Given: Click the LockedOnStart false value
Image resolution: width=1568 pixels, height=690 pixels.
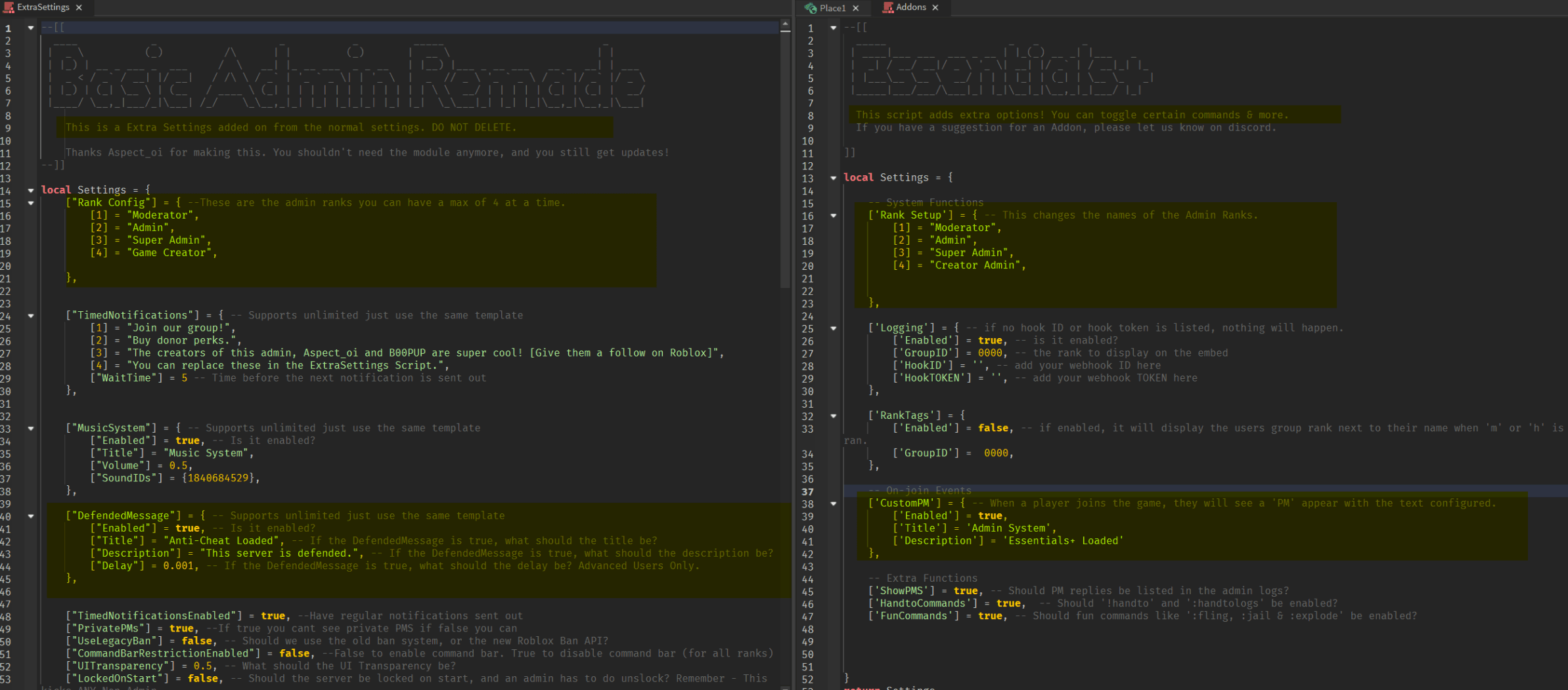Looking at the screenshot, I should click(x=203, y=678).
